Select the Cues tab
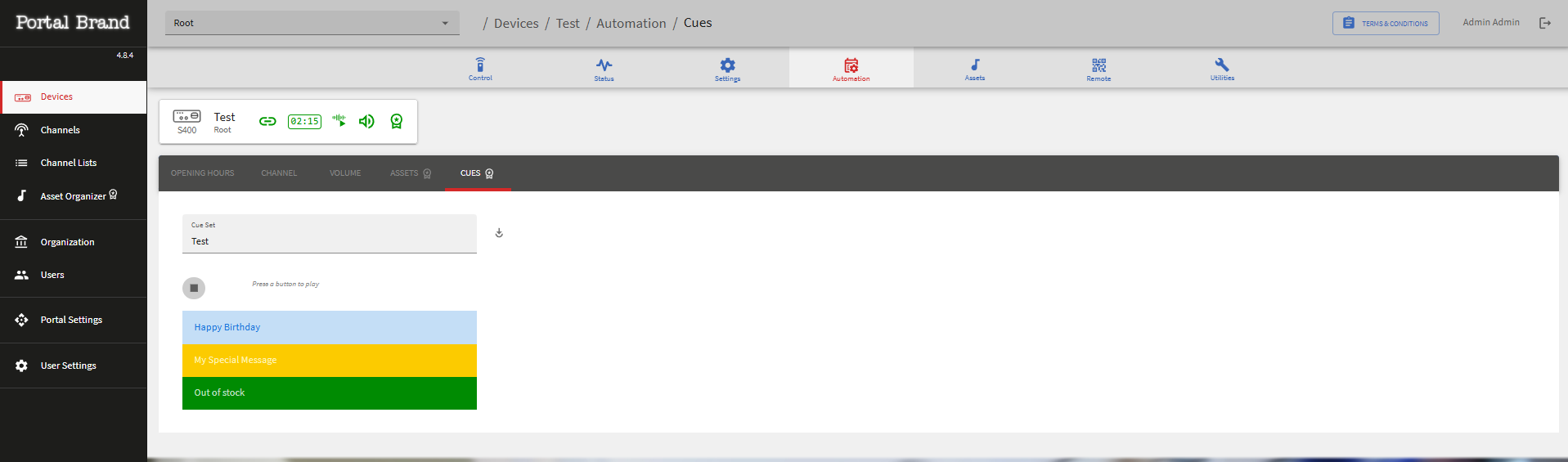This screenshot has width=1568, height=462. click(x=478, y=173)
